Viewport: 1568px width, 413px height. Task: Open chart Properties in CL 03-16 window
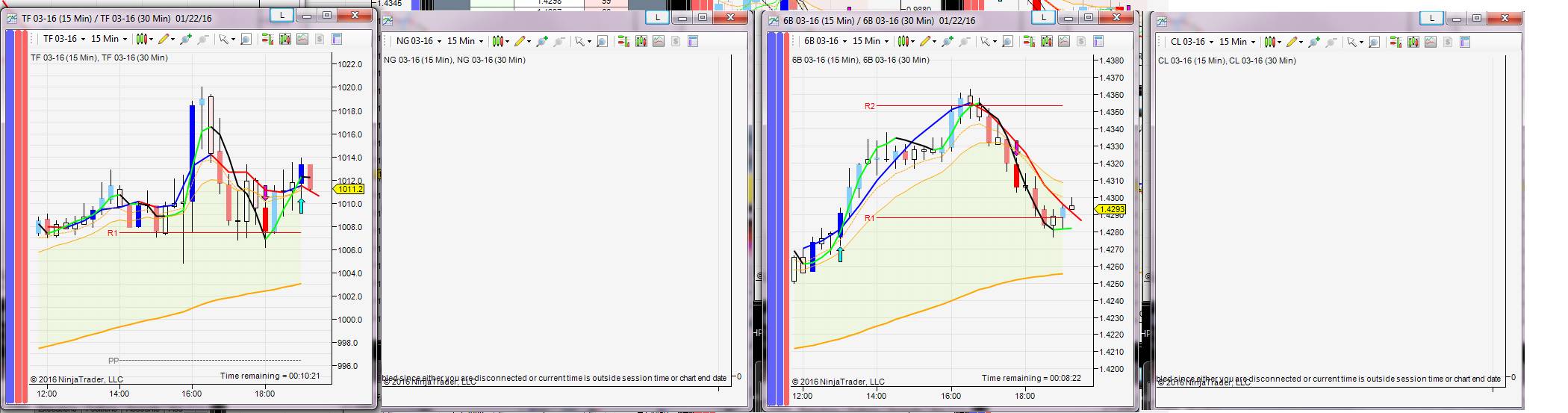coord(1464,42)
